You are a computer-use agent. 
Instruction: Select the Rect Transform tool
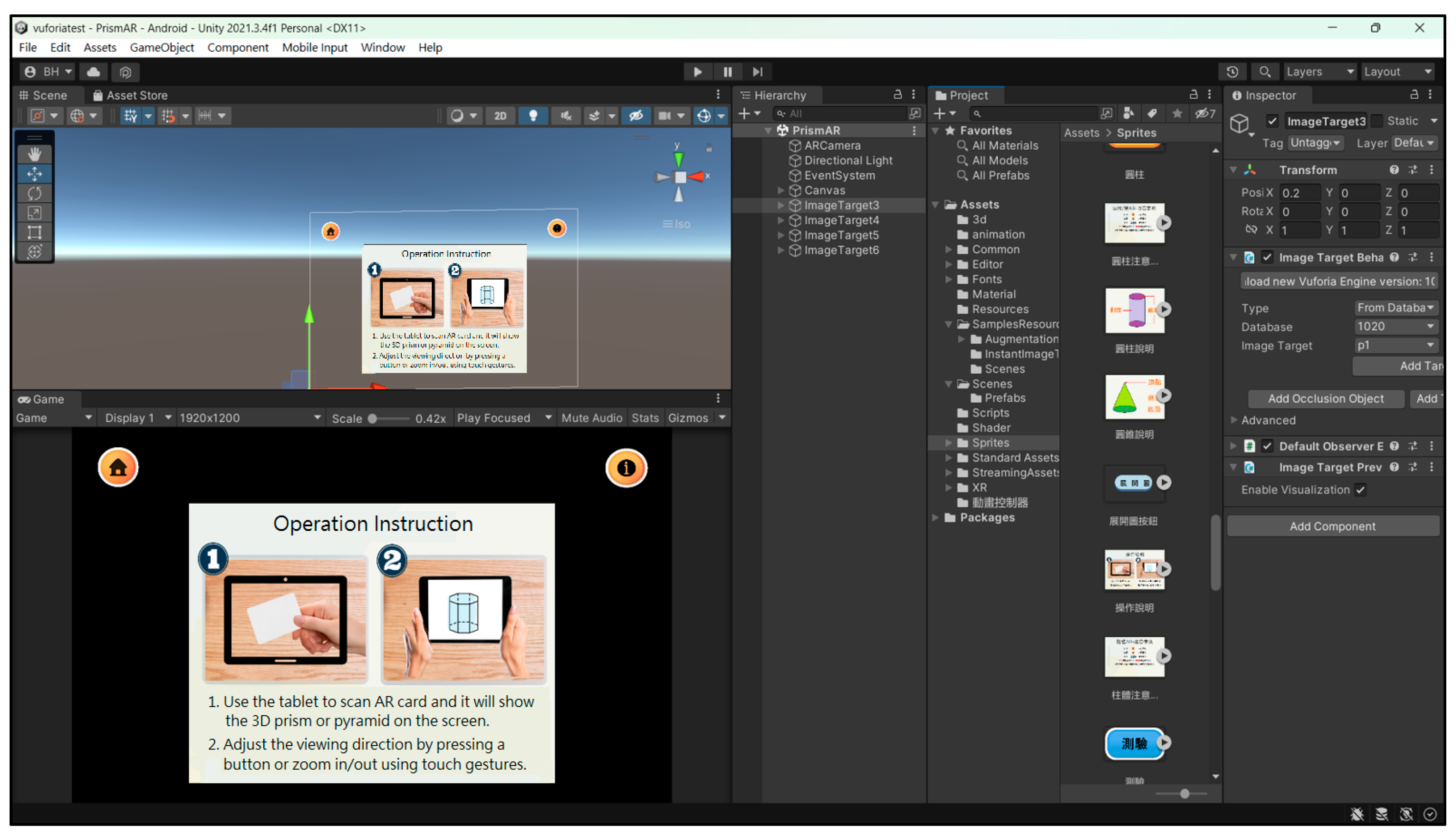[35, 232]
